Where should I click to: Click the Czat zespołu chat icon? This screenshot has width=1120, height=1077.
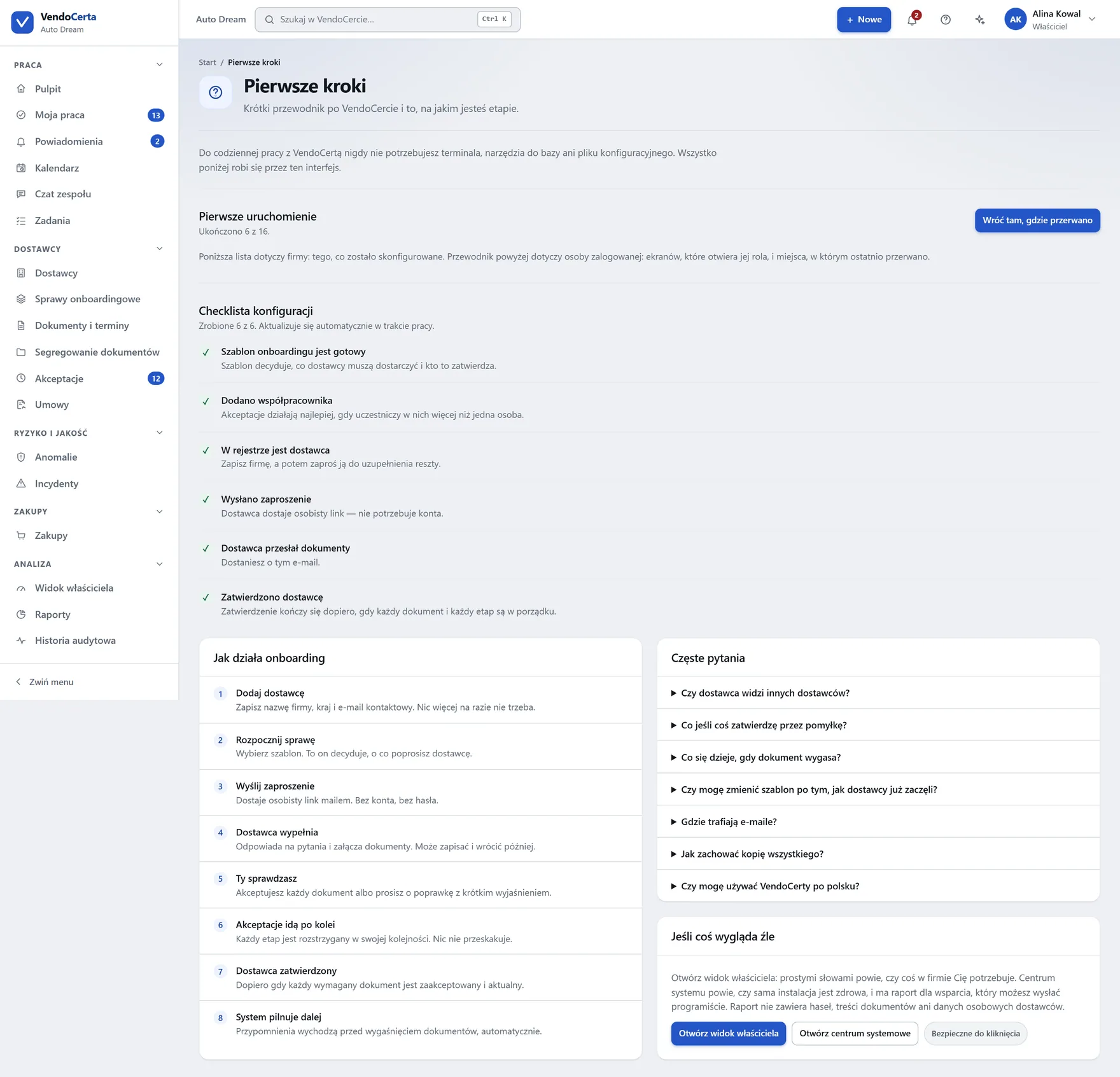21,194
